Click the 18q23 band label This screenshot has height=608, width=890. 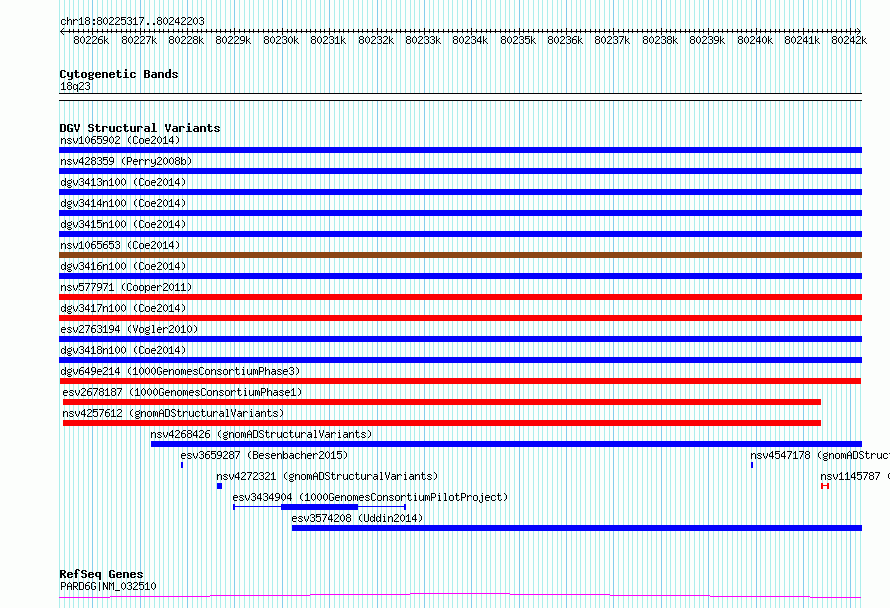(75, 86)
